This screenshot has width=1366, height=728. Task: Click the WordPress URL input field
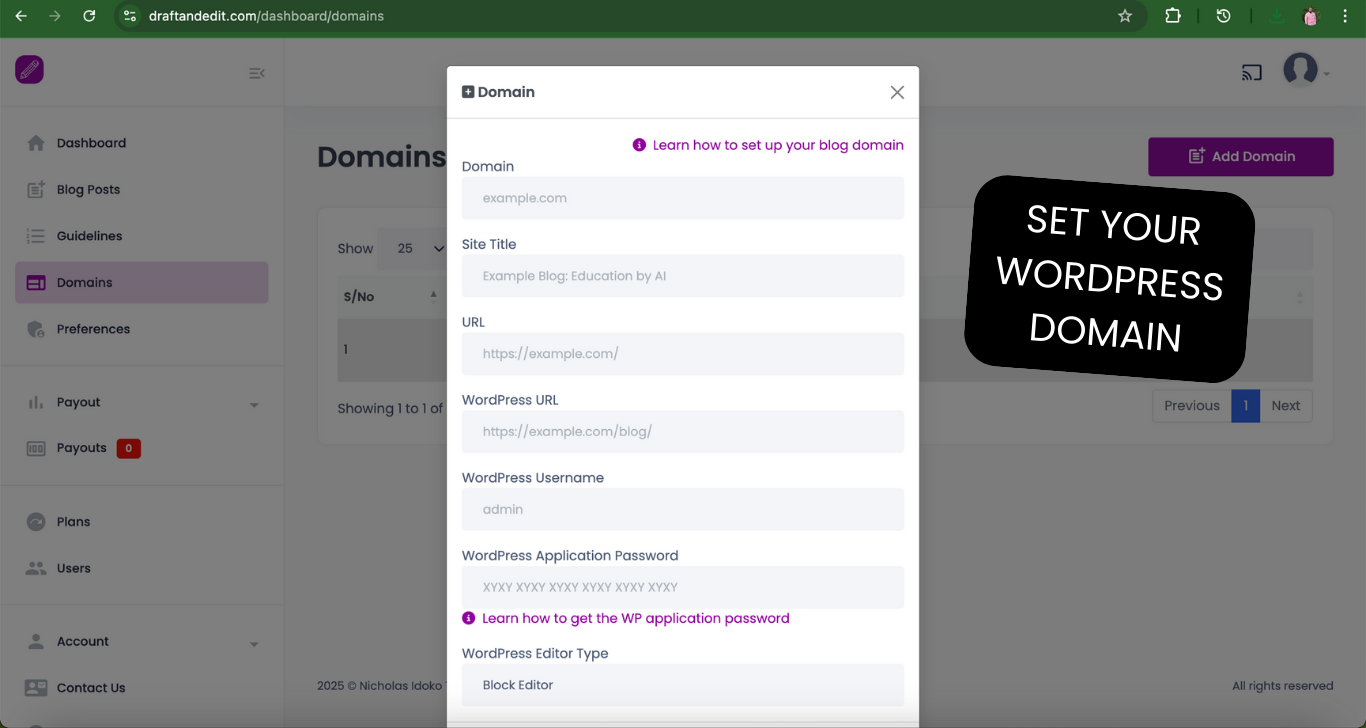(x=683, y=432)
